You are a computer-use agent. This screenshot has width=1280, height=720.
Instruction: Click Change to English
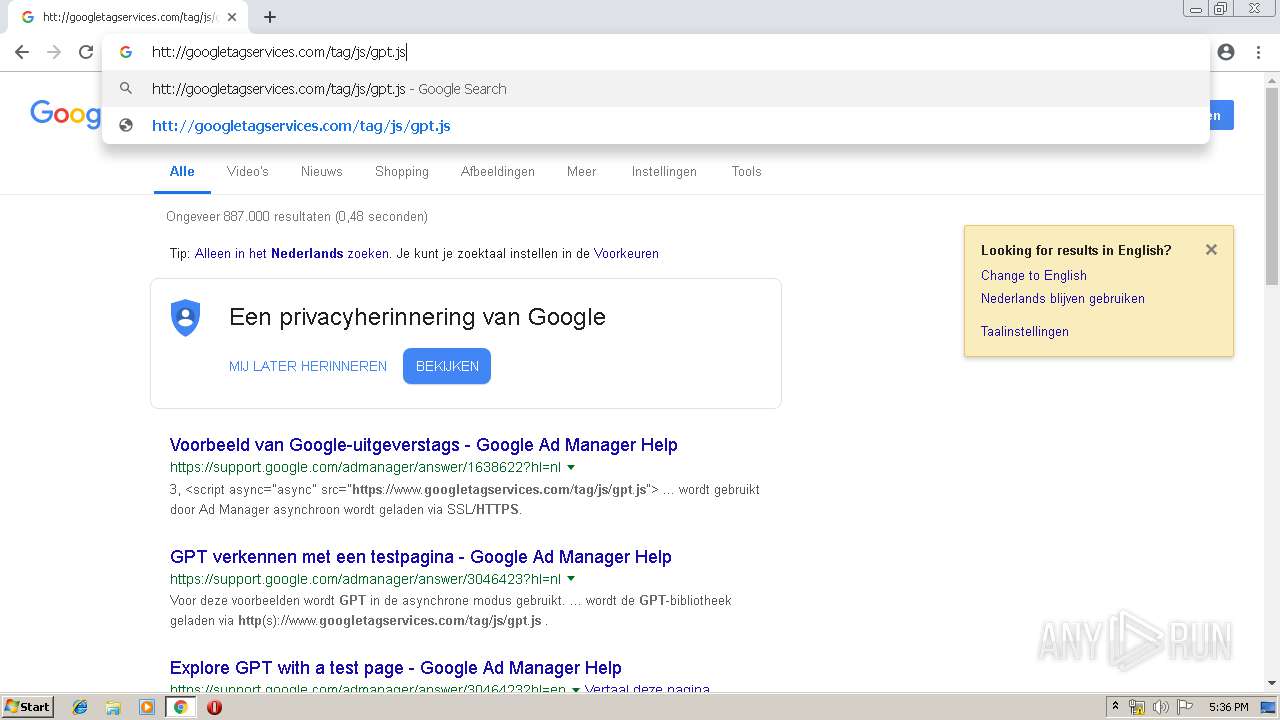click(x=1034, y=276)
